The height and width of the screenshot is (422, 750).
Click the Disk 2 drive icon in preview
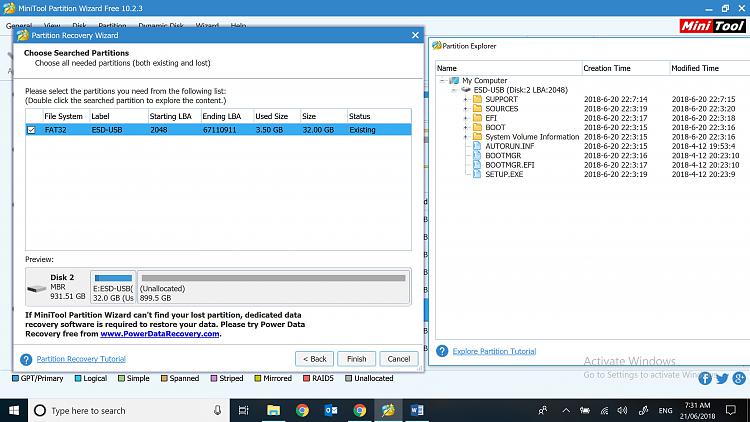click(x=37, y=289)
